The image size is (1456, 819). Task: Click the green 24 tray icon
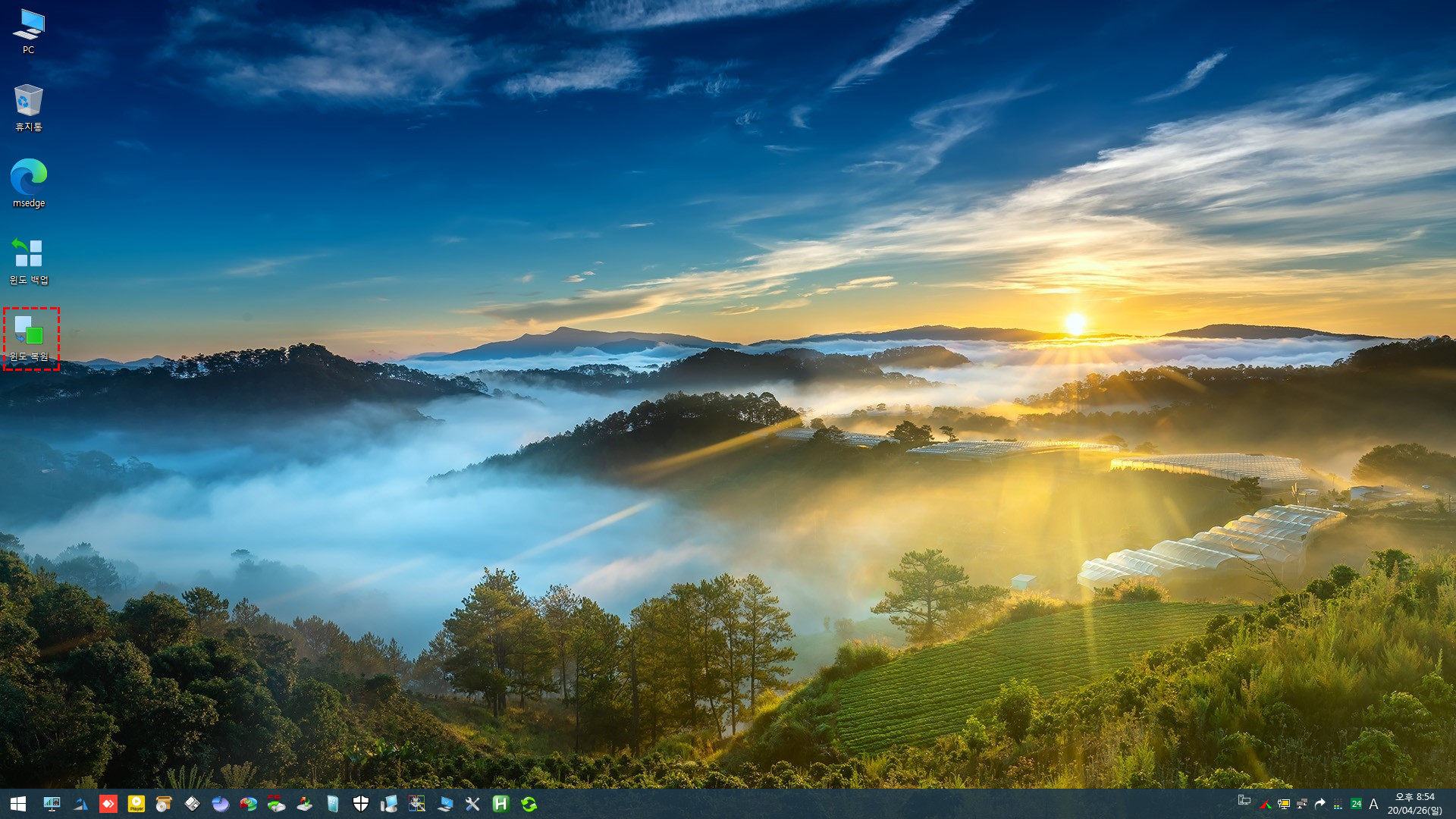[1356, 804]
